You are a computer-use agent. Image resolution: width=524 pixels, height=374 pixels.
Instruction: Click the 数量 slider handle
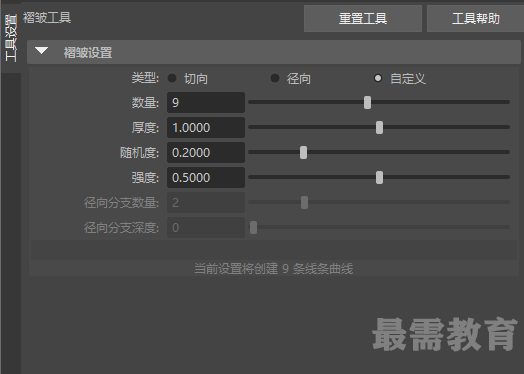pyautogui.click(x=367, y=102)
